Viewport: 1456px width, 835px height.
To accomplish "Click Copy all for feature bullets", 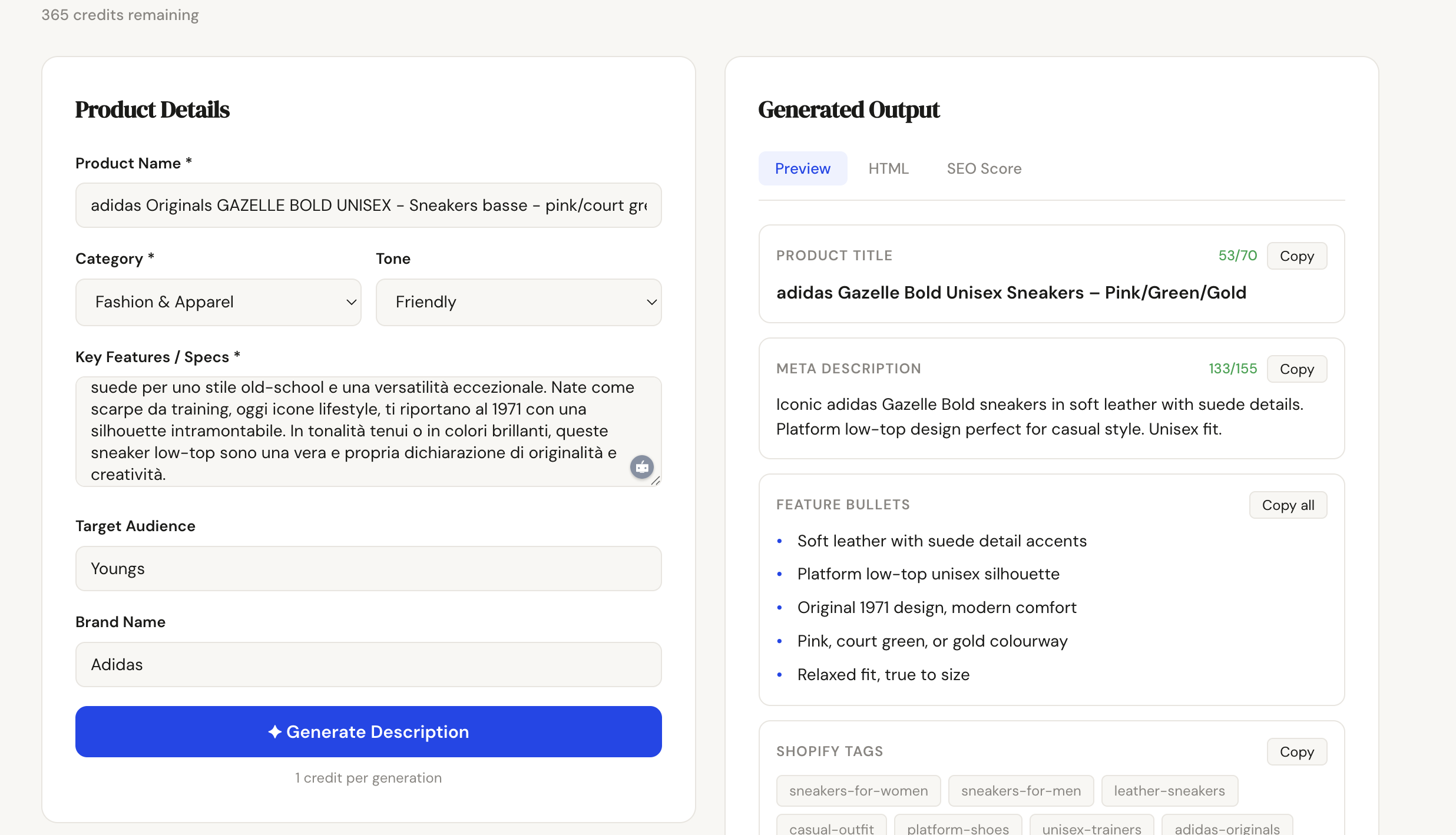I will tap(1288, 505).
